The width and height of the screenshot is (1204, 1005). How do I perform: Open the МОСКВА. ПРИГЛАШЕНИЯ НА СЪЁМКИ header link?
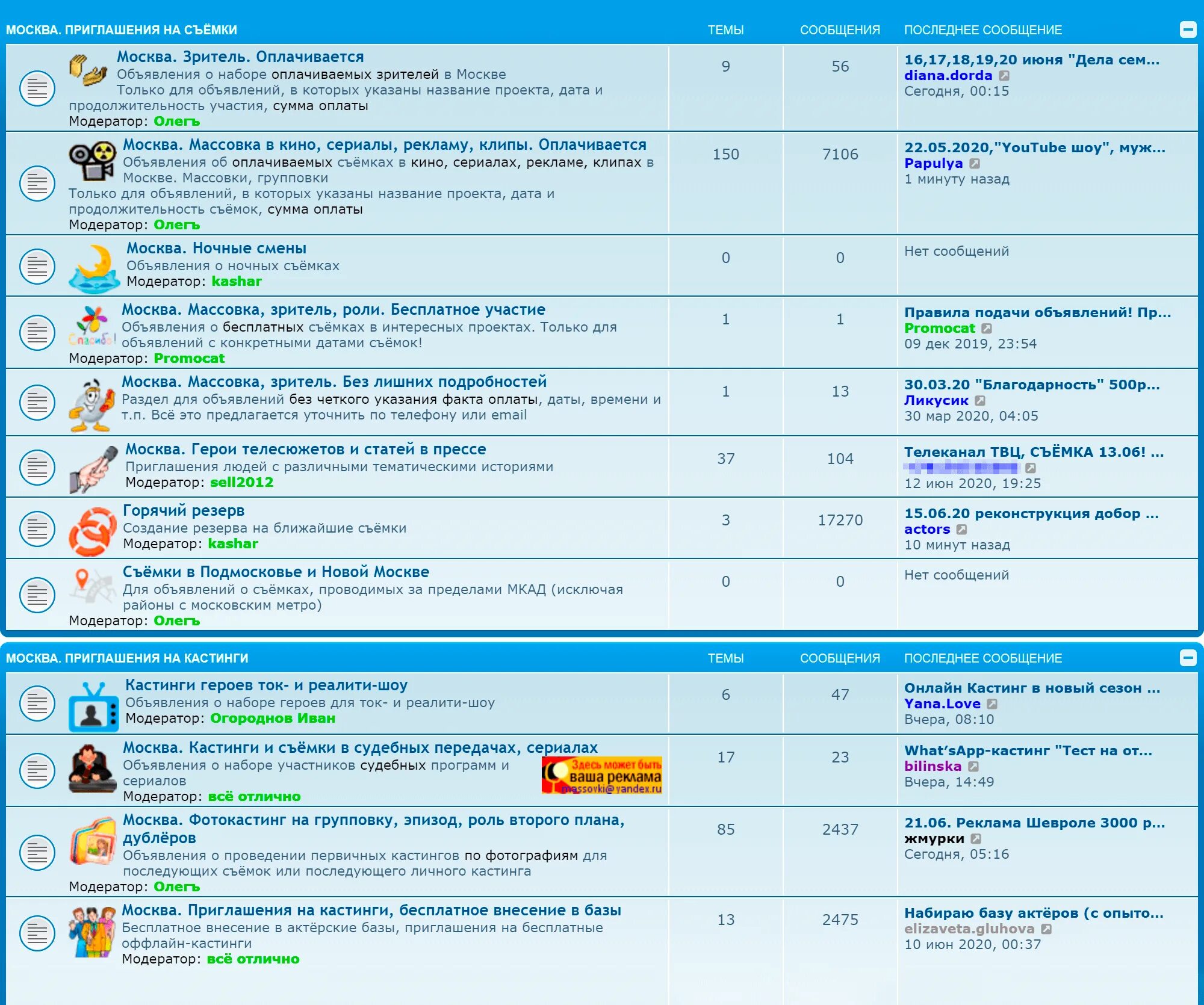coord(122,30)
